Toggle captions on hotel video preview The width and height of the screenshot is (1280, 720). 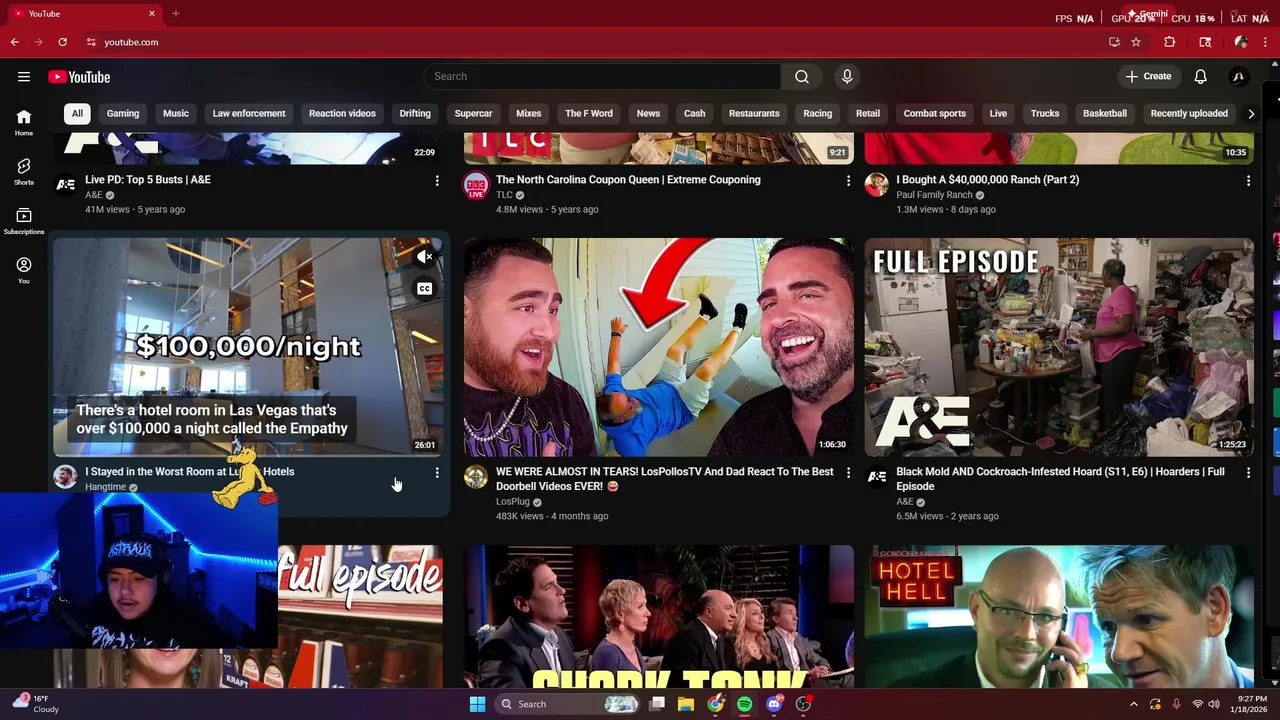pyautogui.click(x=425, y=289)
